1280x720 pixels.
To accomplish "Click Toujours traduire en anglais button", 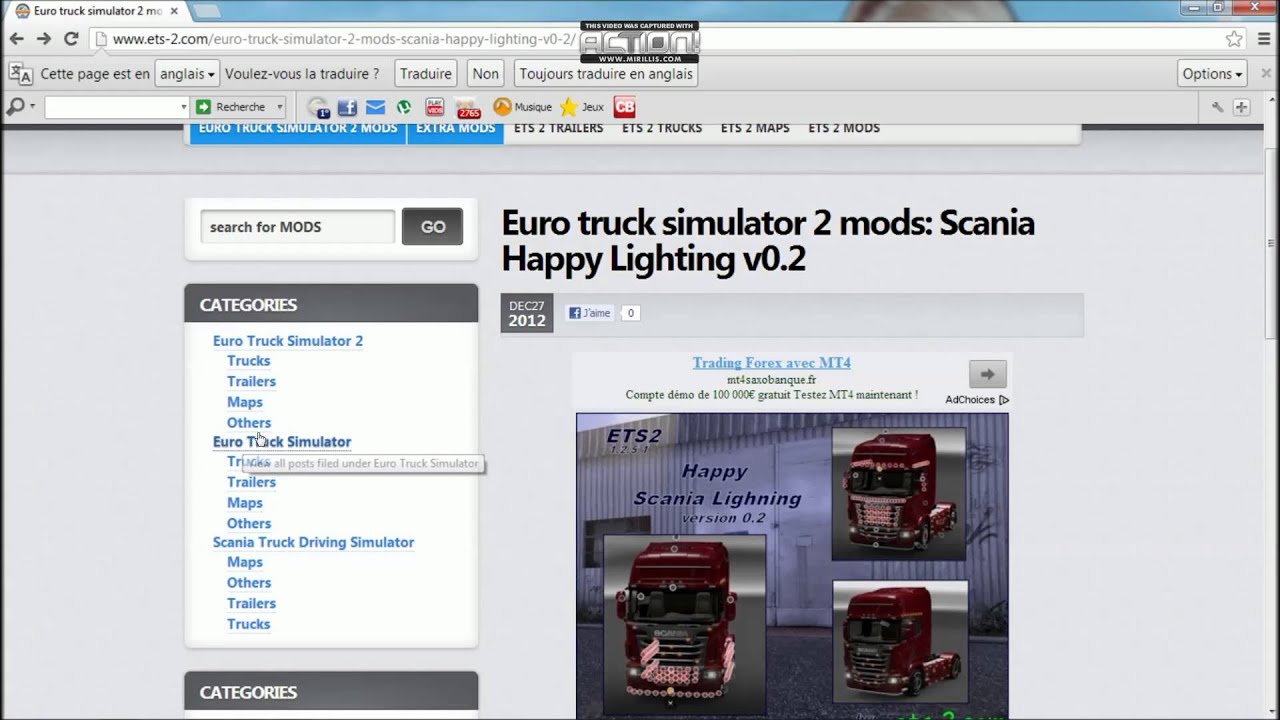I will (x=606, y=74).
